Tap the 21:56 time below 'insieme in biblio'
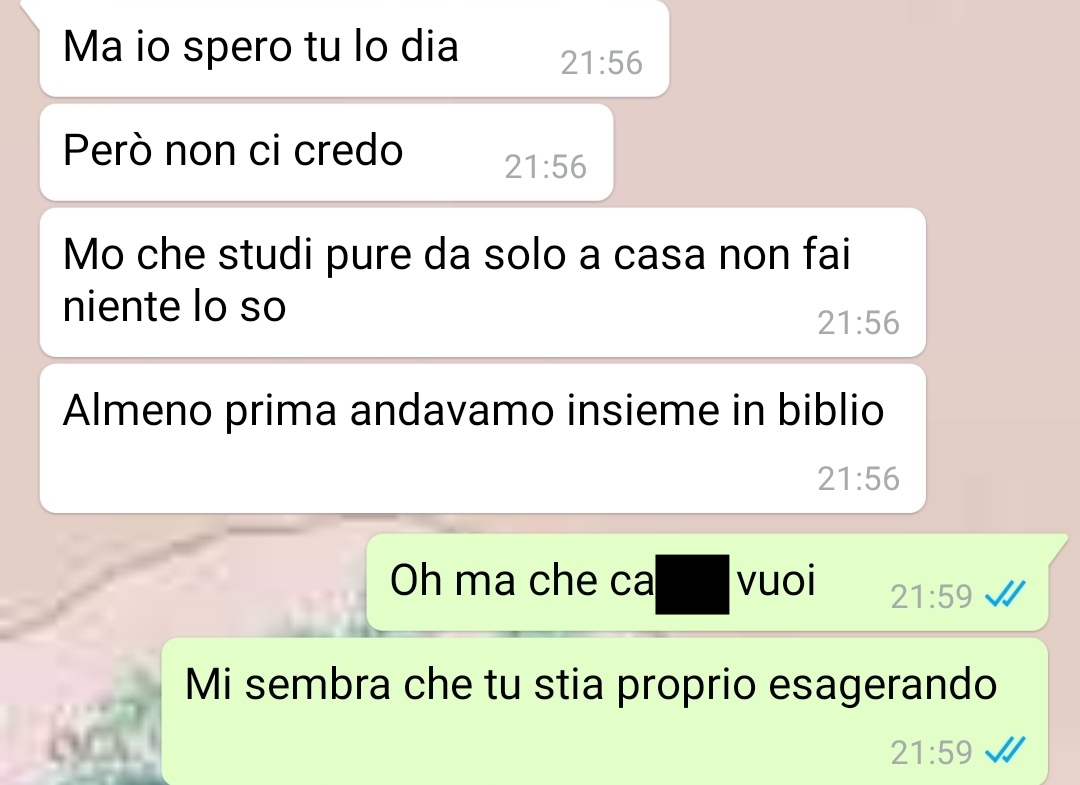Image resolution: width=1080 pixels, height=785 pixels. [x=858, y=479]
